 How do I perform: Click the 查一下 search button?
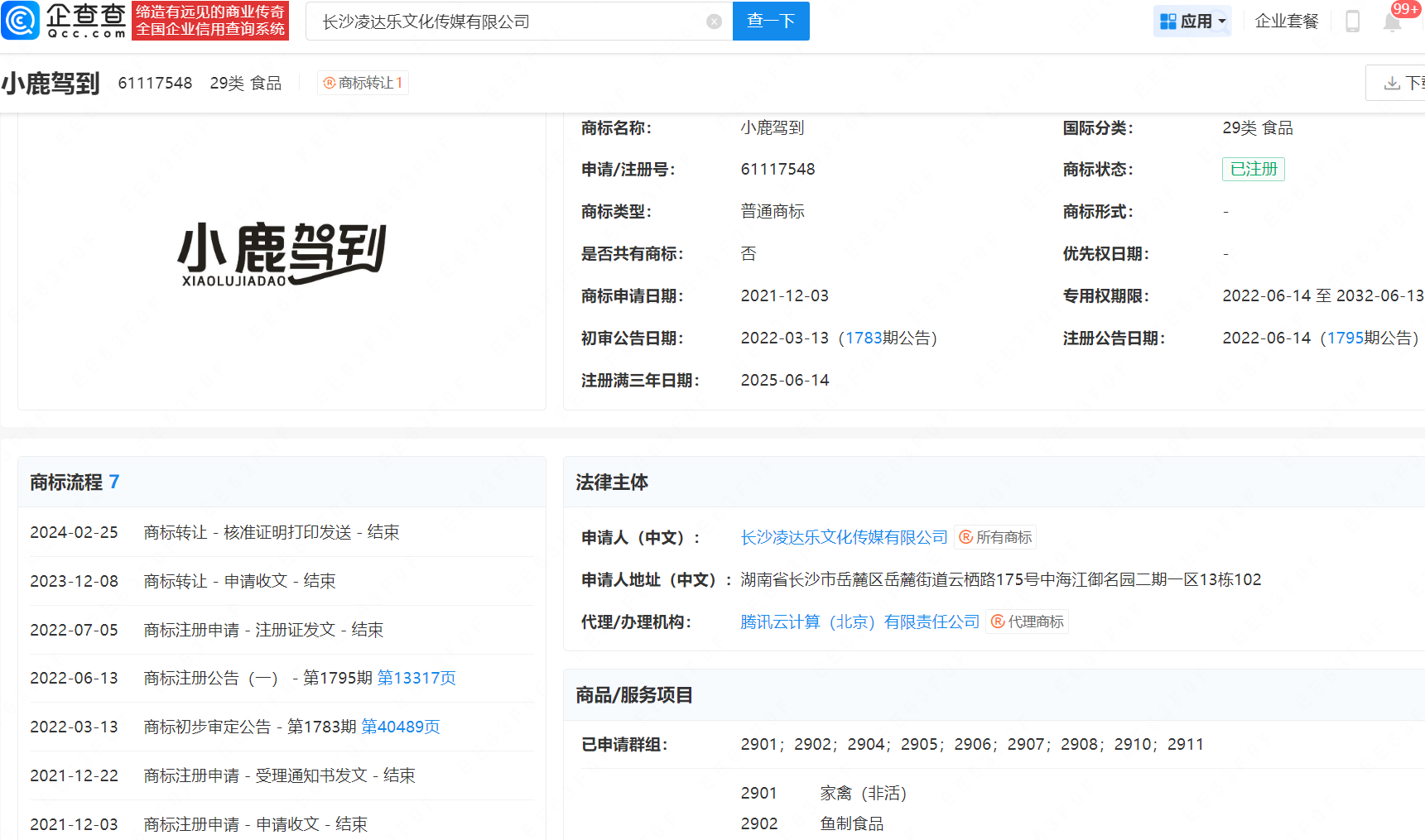point(771,21)
